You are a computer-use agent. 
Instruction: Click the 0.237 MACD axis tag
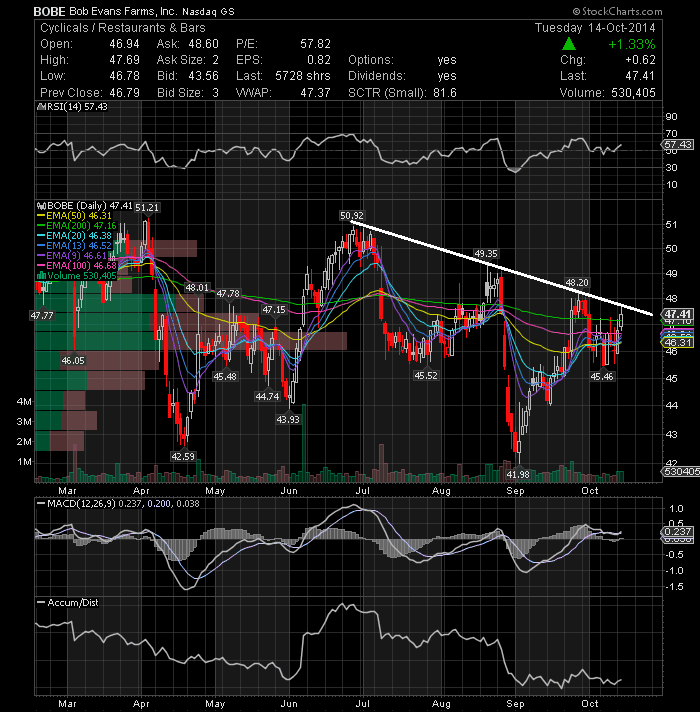coord(677,531)
